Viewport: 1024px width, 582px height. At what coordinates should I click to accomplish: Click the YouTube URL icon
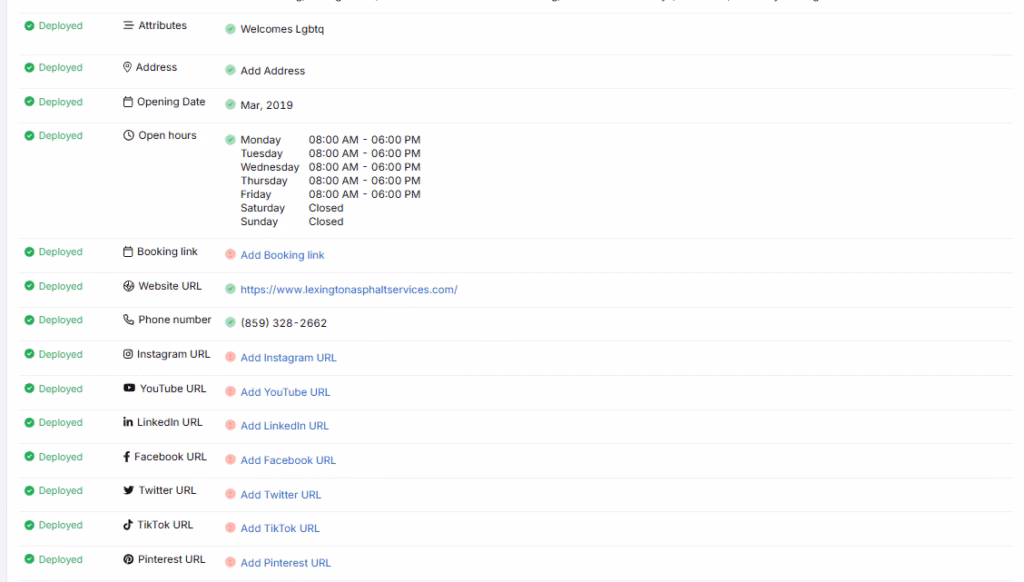(x=126, y=387)
